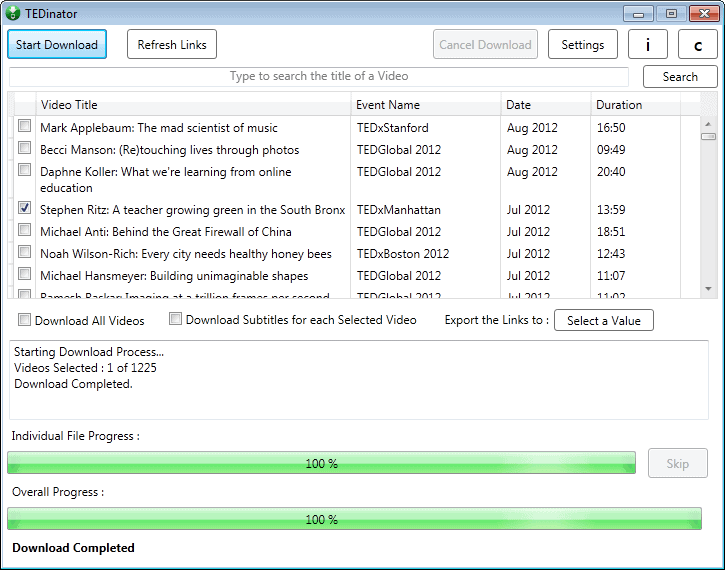Select "Noah Wilson-Rich: Every city needs healthy honey bees"

click(185, 254)
